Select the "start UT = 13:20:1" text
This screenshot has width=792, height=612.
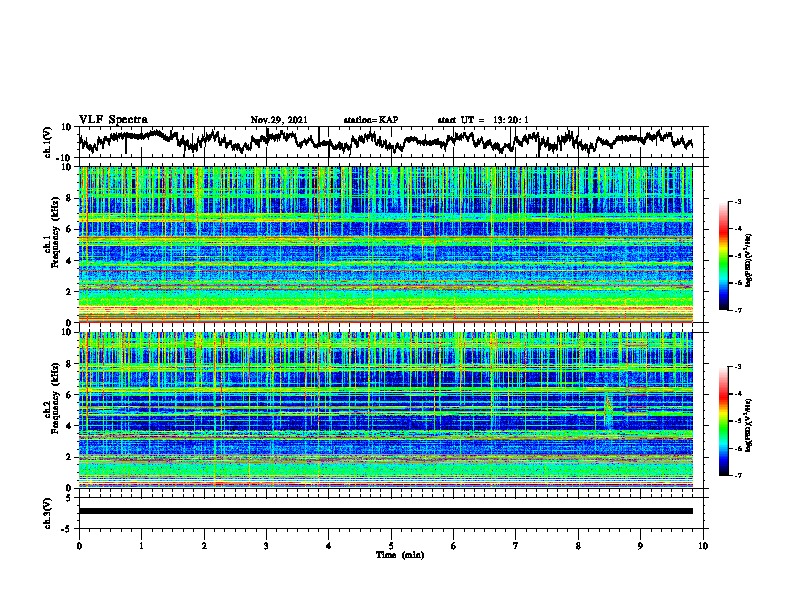pyautogui.click(x=483, y=120)
